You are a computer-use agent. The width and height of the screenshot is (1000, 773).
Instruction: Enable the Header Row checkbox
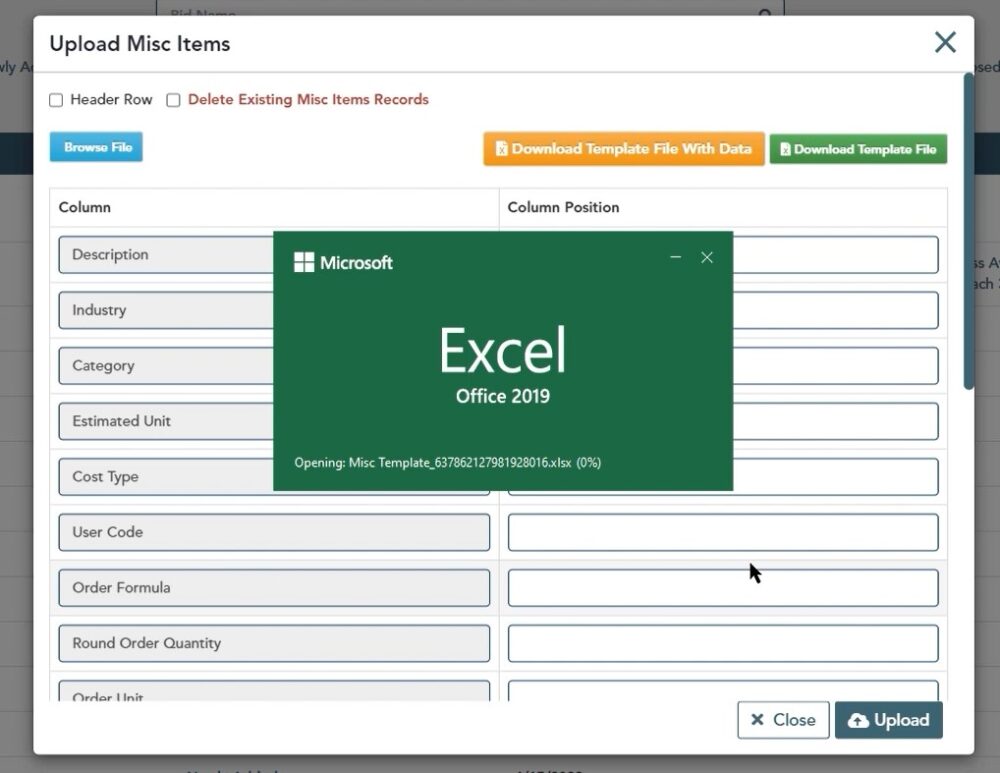[x=57, y=100]
